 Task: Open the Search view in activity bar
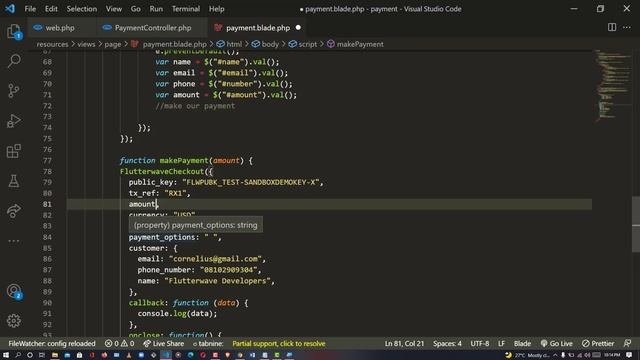pos(13,61)
